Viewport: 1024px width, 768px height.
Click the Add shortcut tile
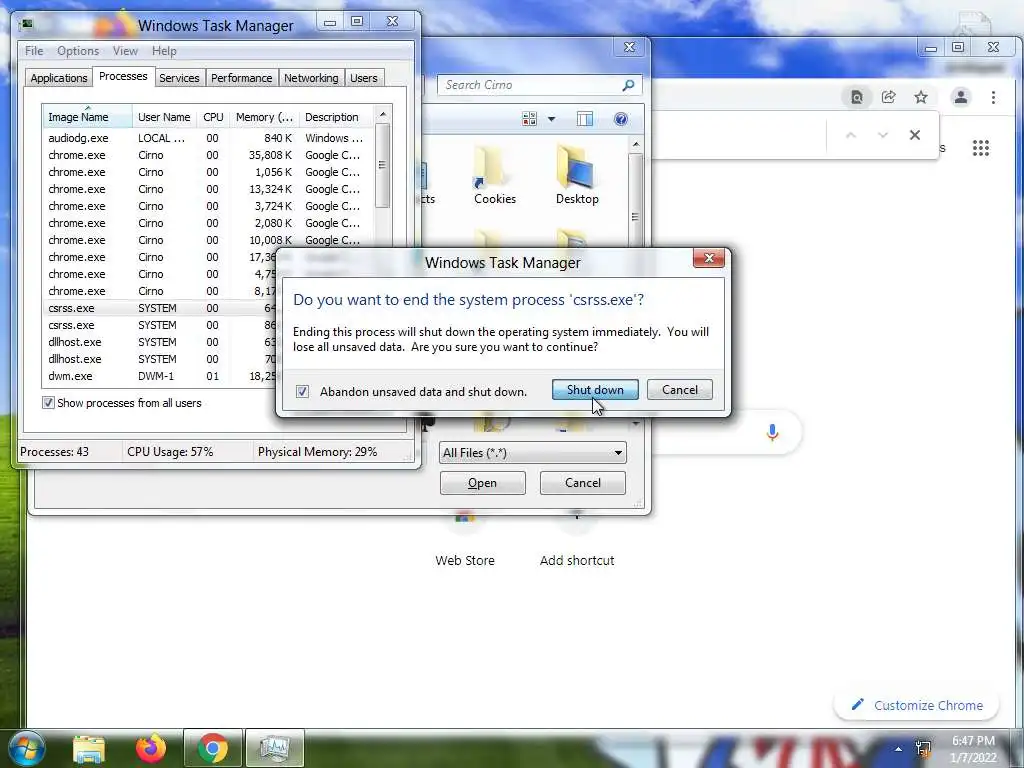click(x=577, y=541)
